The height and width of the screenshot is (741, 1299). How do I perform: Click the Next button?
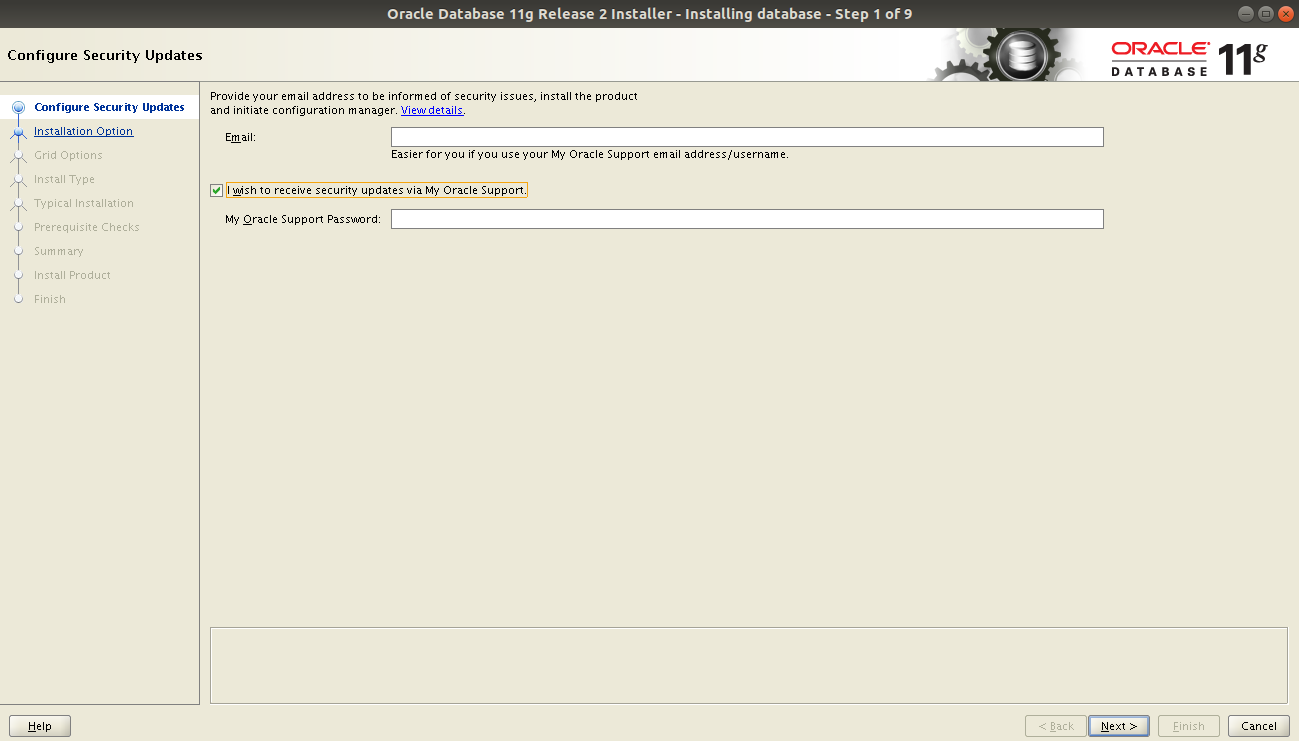pyautogui.click(x=1118, y=726)
